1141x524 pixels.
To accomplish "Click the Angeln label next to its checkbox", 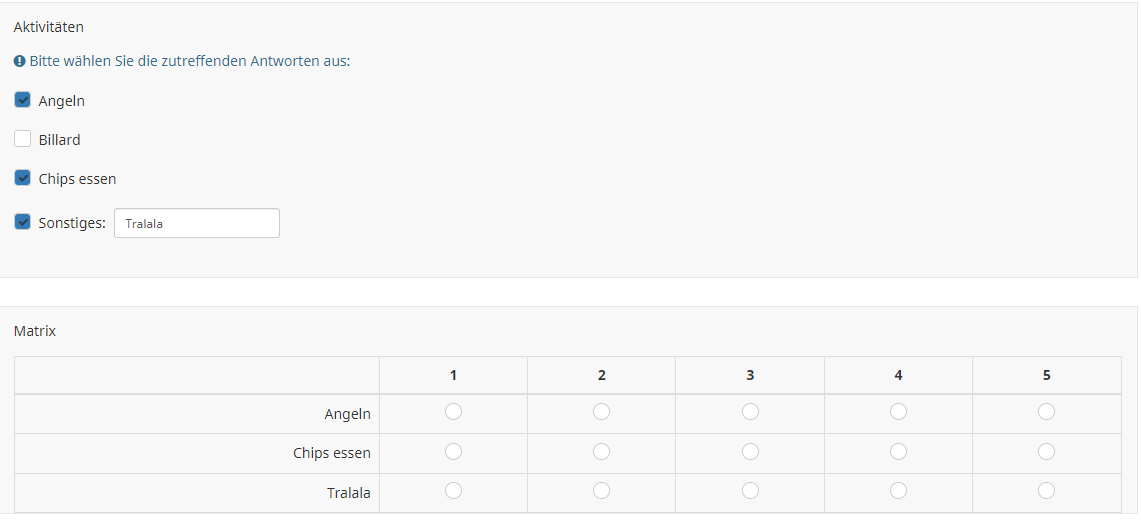I will pyautogui.click(x=61, y=101).
